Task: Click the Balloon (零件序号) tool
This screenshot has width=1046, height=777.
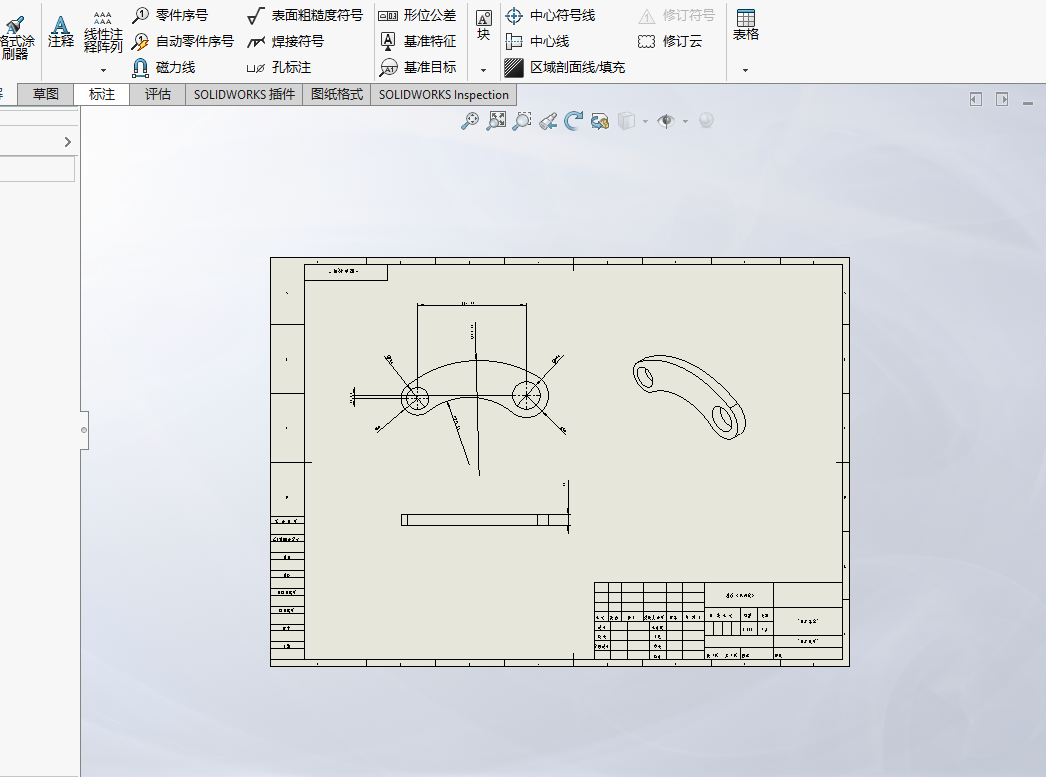Action: coord(170,15)
